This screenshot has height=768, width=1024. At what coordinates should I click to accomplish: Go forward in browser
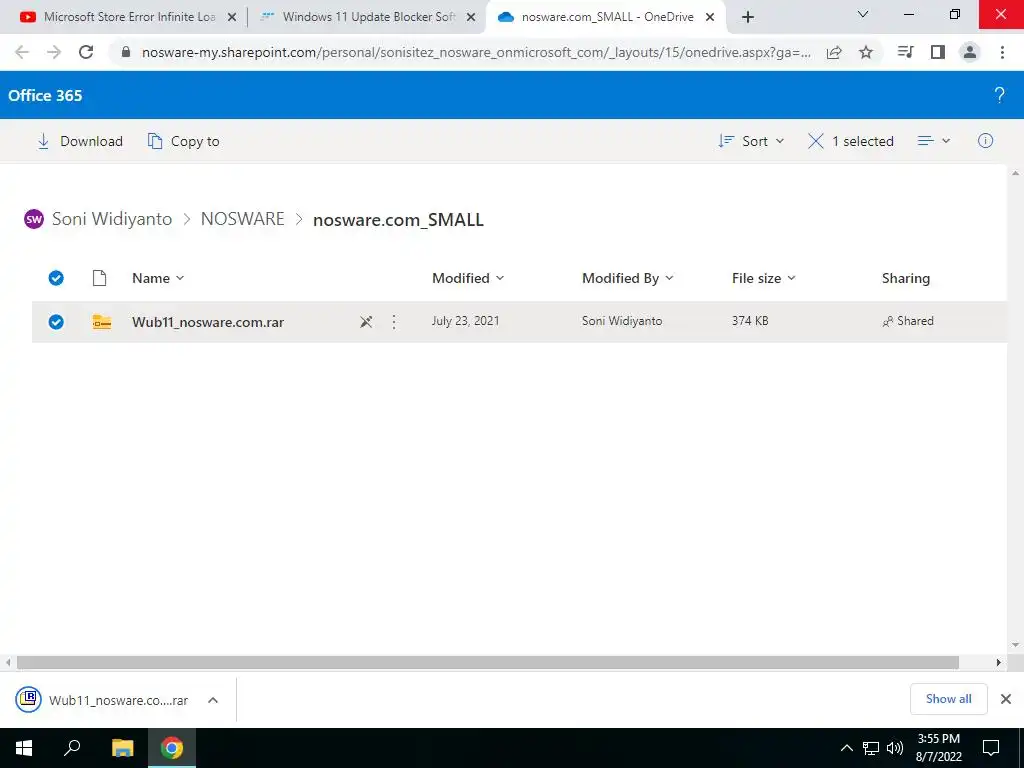(x=54, y=52)
